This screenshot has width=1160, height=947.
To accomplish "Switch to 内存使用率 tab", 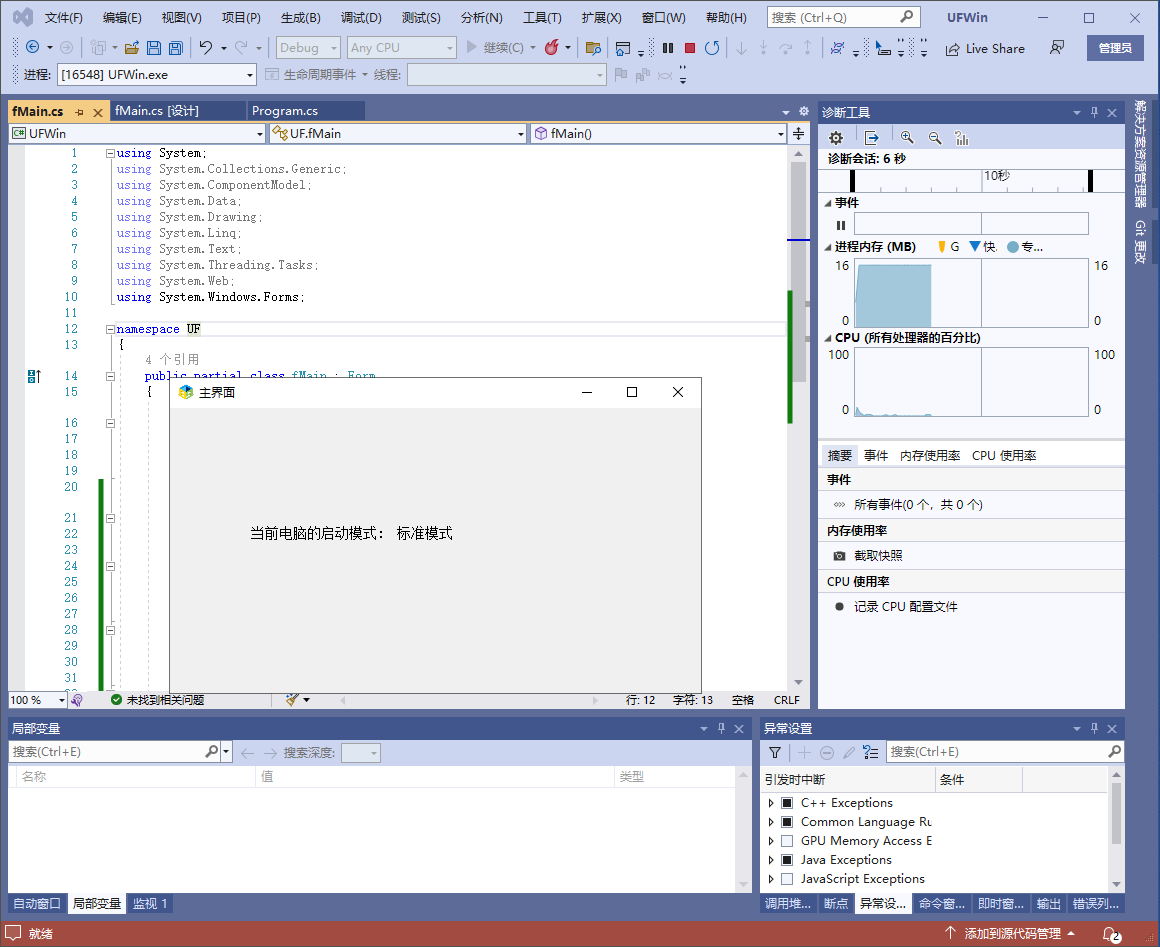I will click(930, 456).
